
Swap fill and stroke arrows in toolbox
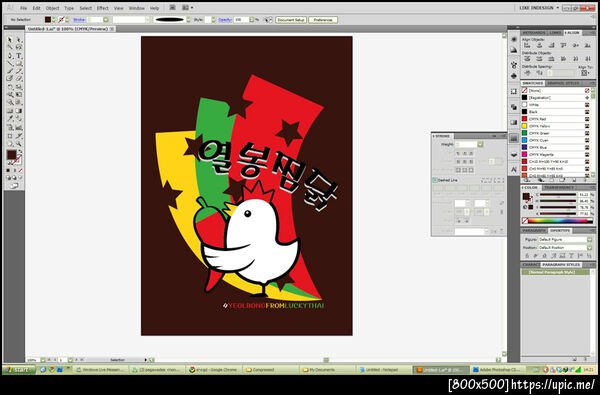20,152
